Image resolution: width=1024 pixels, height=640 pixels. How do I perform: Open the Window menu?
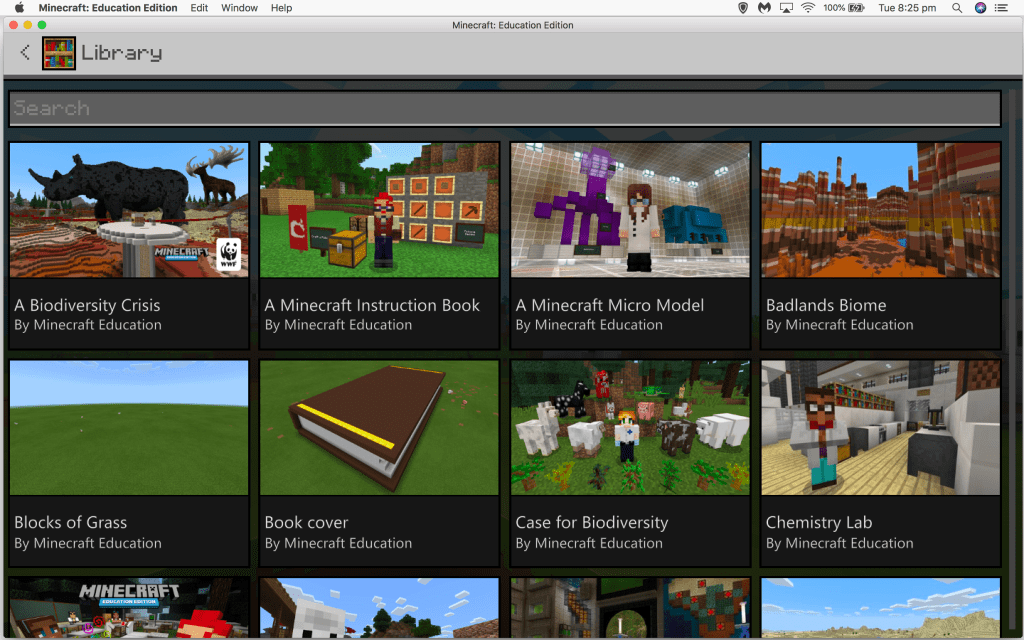tap(239, 8)
